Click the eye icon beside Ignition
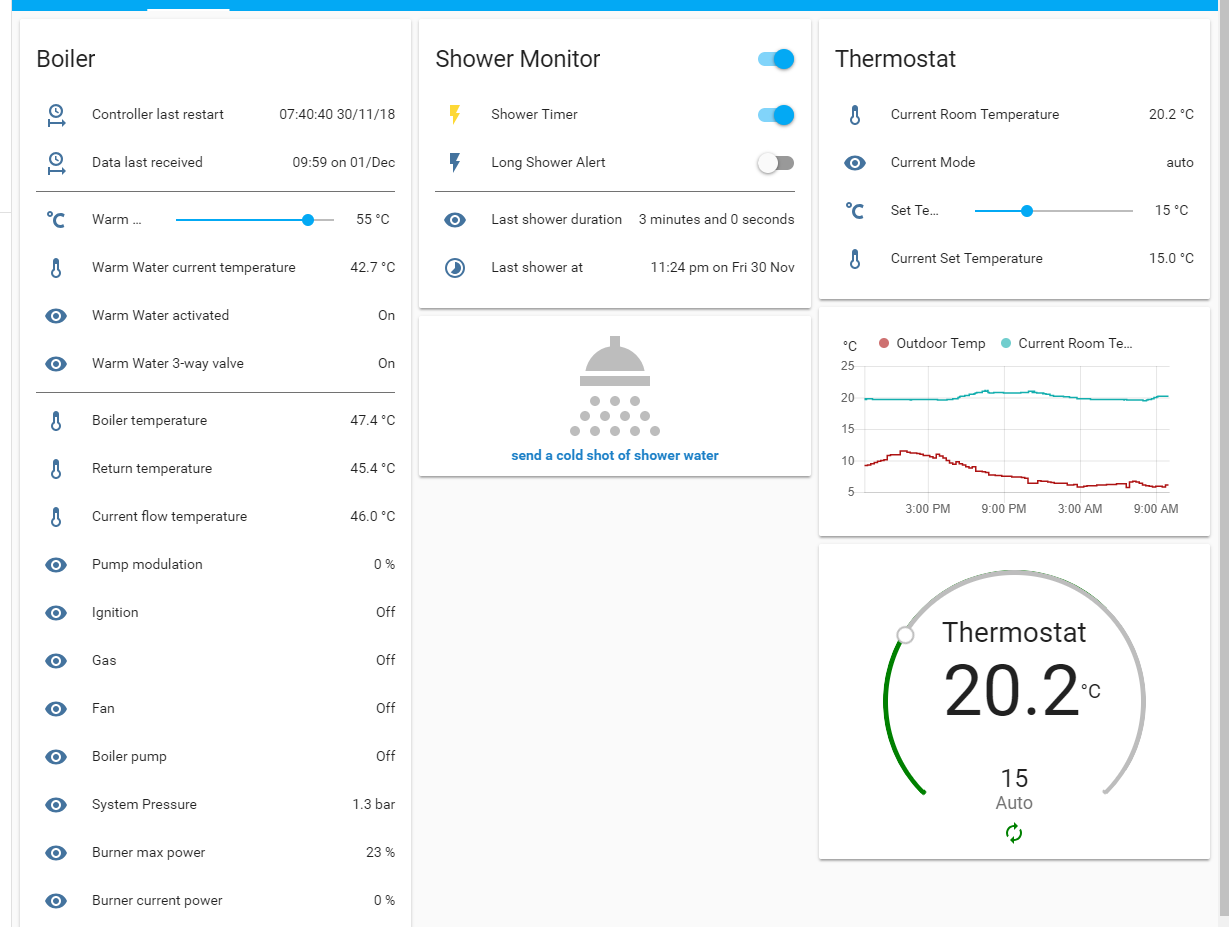Screen dimensions: 1229x927 pyautogui.click(x=56, y=612)
